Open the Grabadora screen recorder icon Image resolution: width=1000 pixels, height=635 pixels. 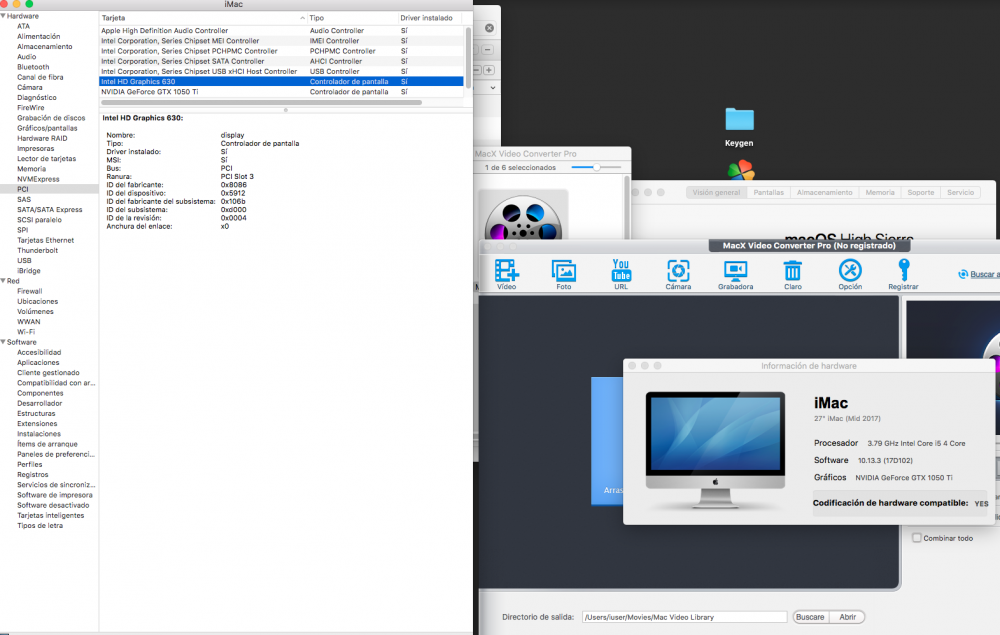[735, 271]
